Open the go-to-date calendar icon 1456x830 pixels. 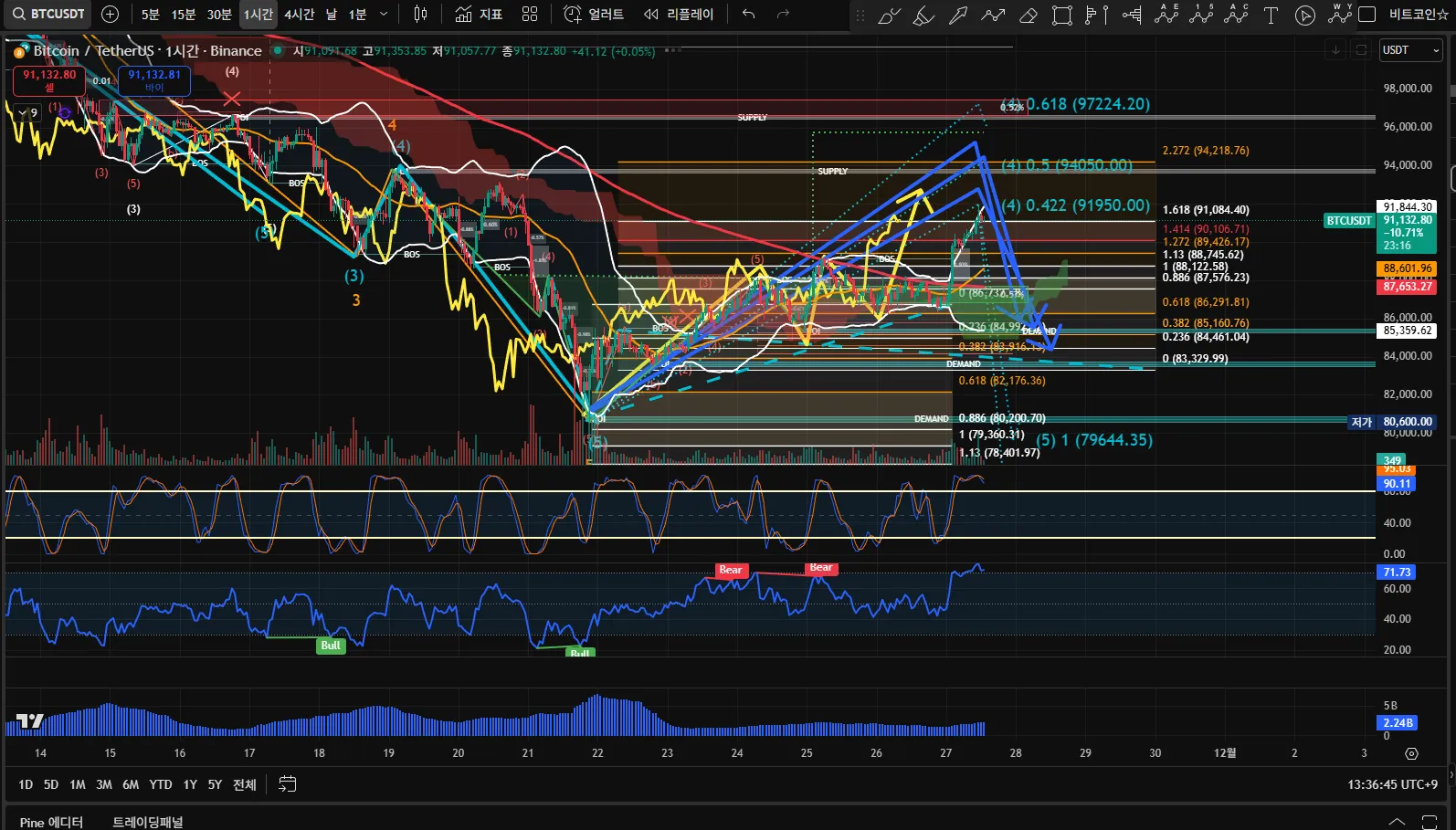coord(287,784)
